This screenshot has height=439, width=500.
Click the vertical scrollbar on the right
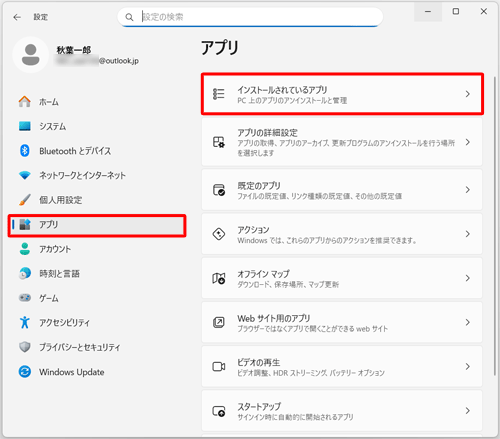click(x=495, y=226)
